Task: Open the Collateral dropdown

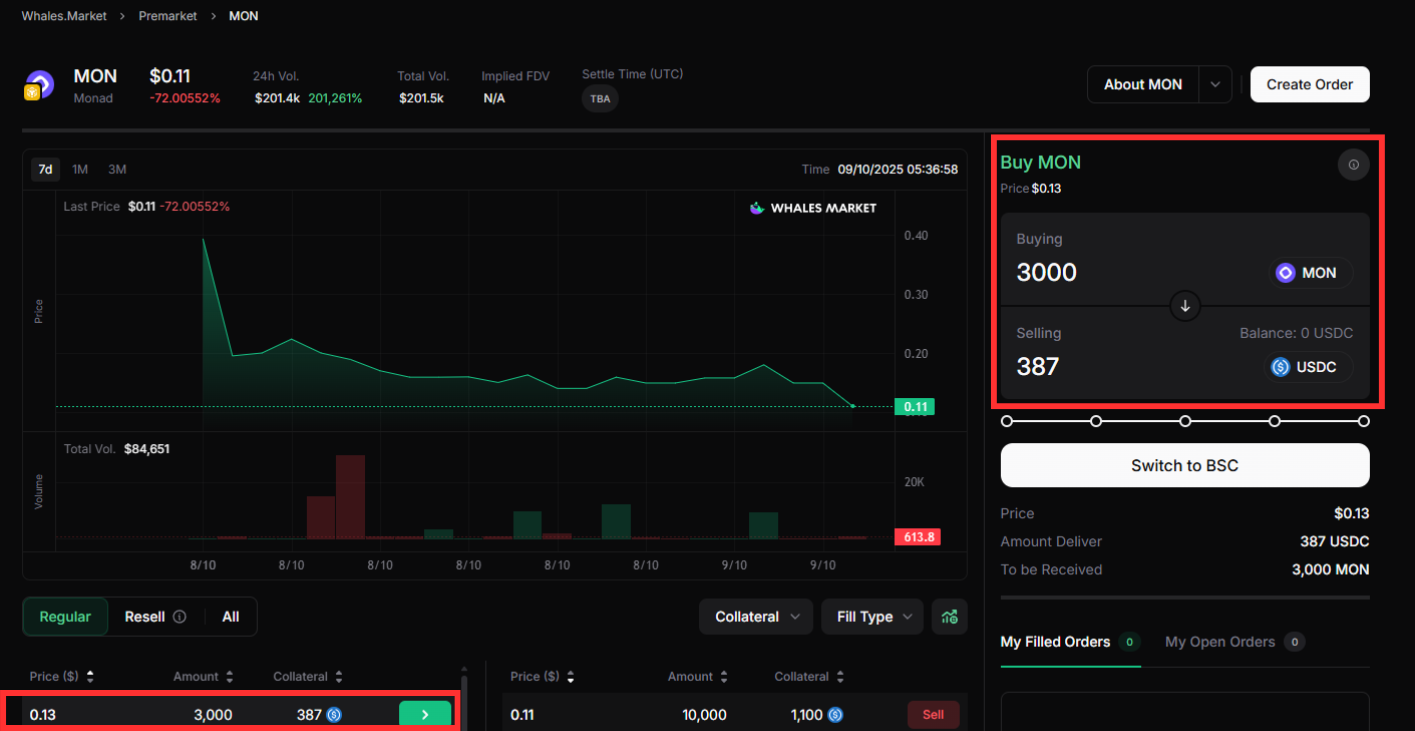Action: [757, 617]
